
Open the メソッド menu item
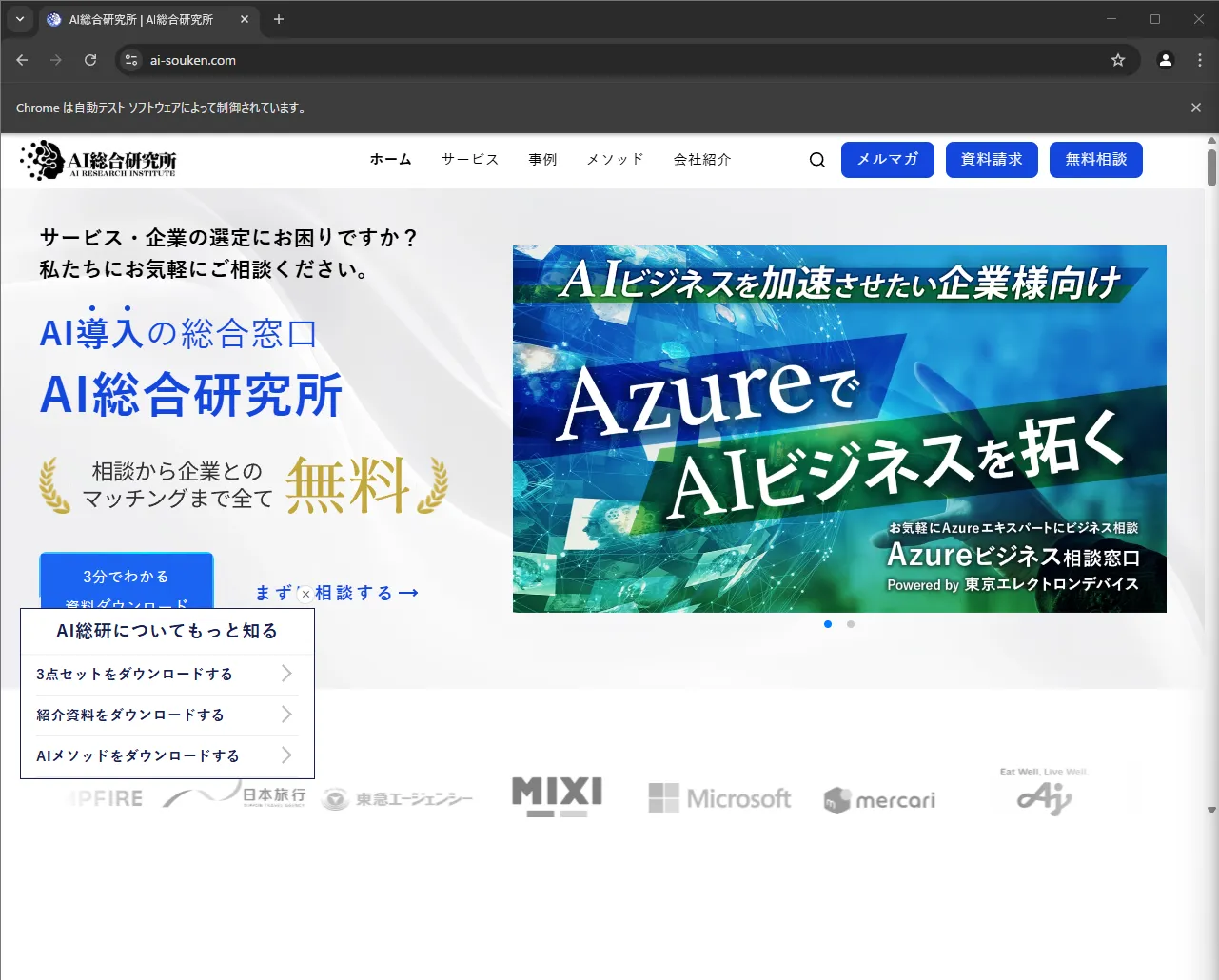(616, 160)
